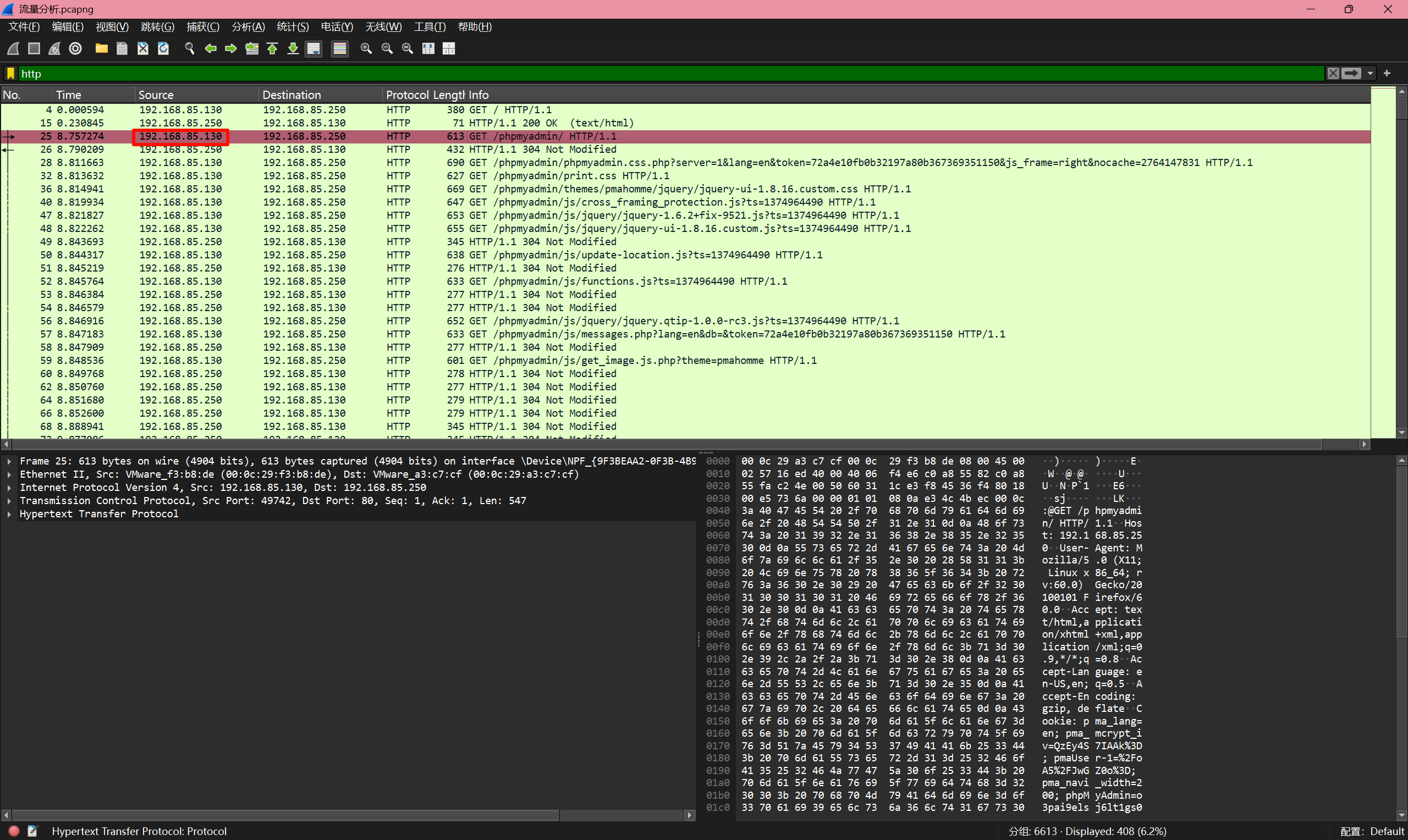This screenshot has height=840, width=1408.
Task: Save this capture file
Action: (x=122, y=49)
